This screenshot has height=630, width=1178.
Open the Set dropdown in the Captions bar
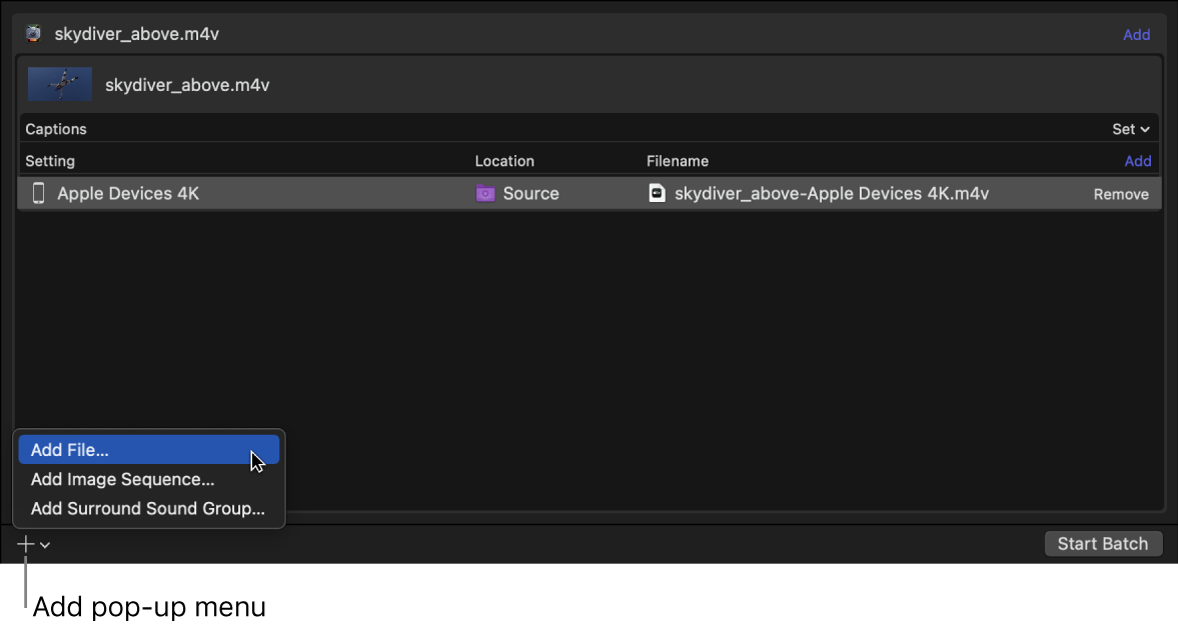(x=1129, y=129)
